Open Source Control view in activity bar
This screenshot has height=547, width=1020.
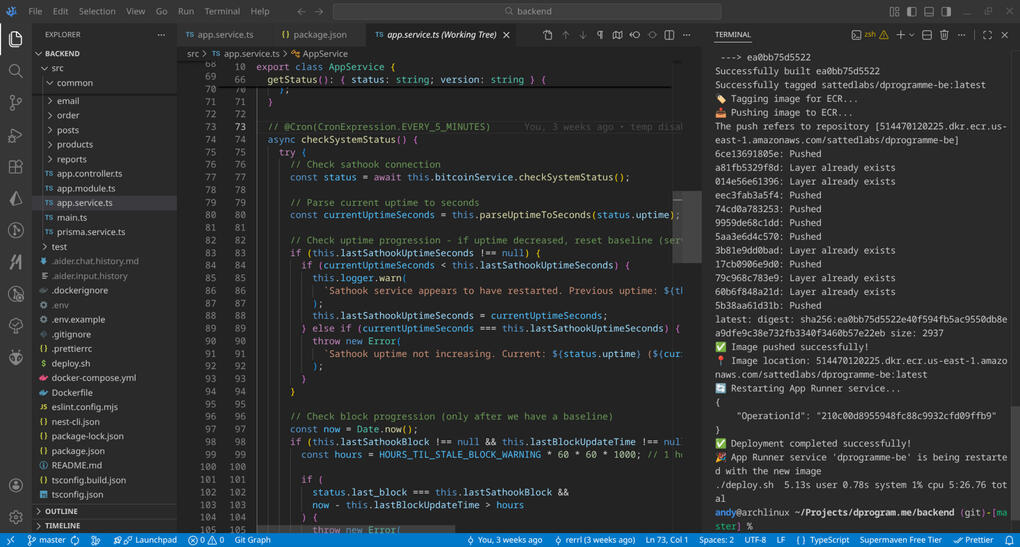coord(16,103)
